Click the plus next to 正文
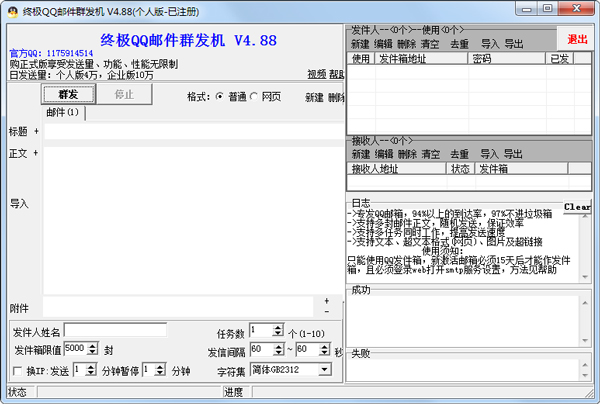The height and width of the screenshot is (404, 600). (x=36, y=153)
